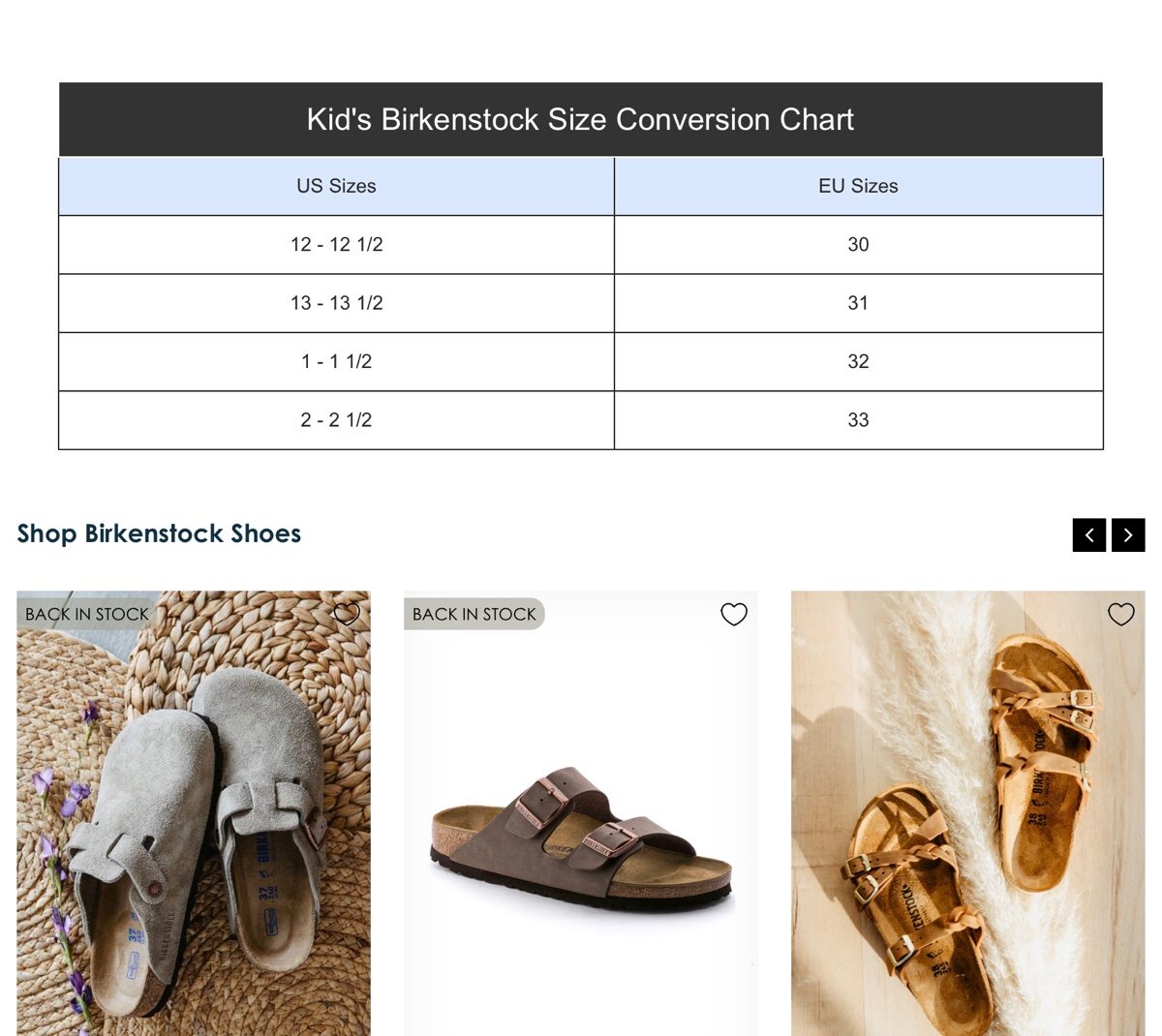Open the brown two-strap sandal product image

(581, 813)
